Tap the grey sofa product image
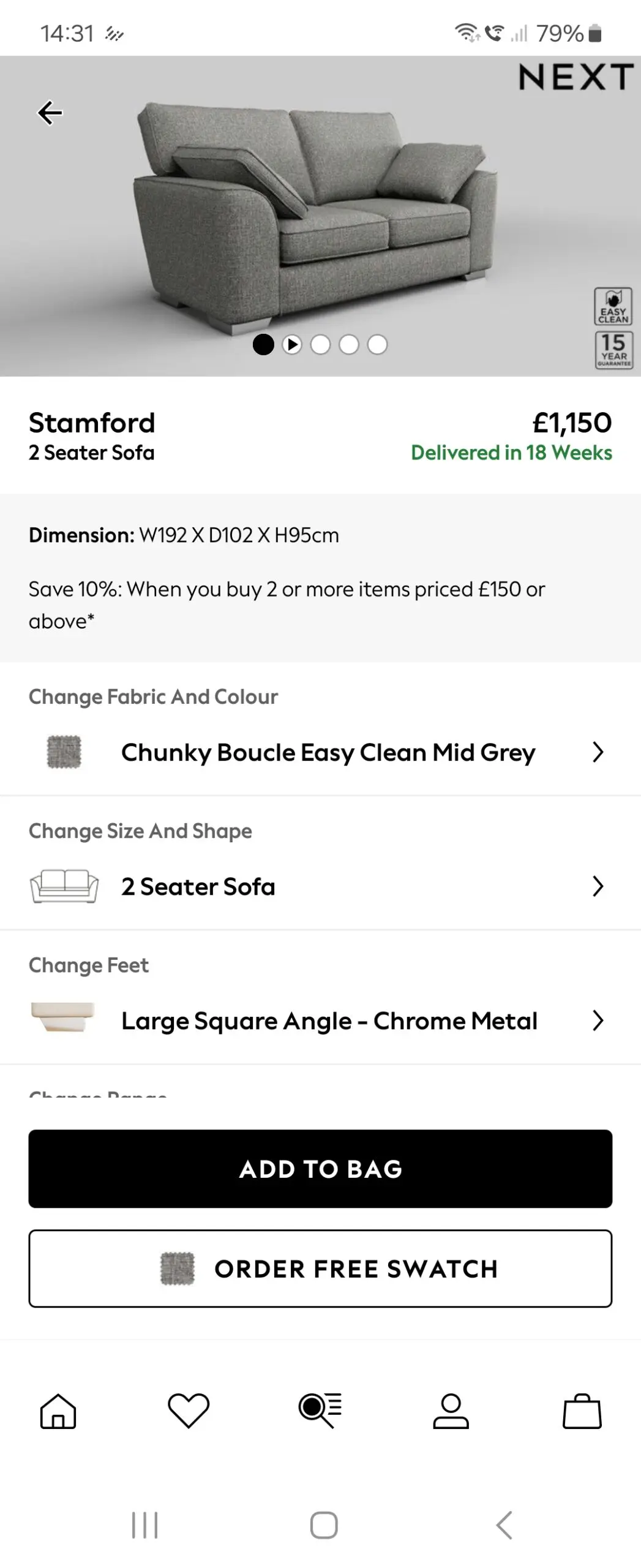The image size is (641, 1568). click(x=315, y=214)
